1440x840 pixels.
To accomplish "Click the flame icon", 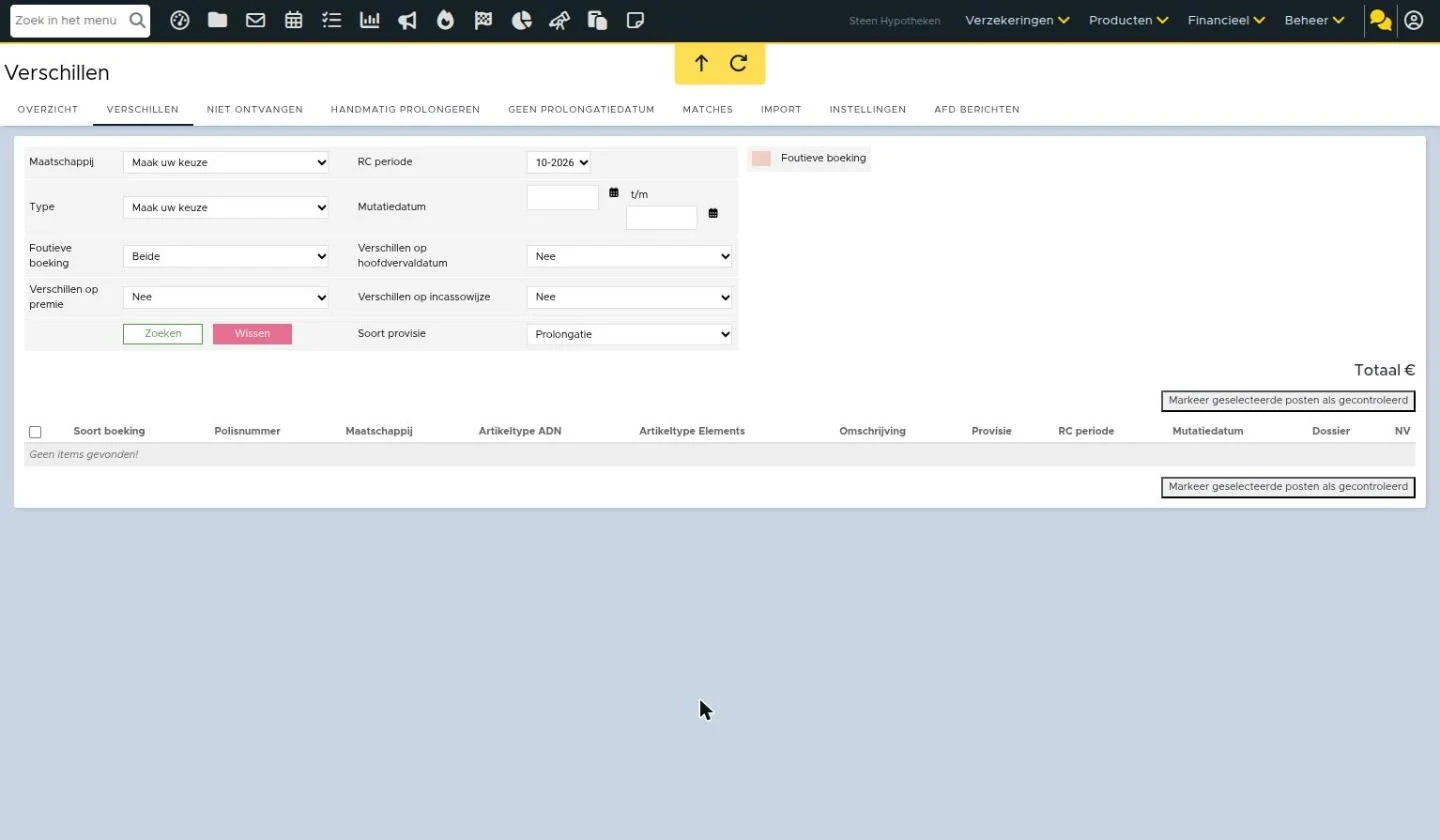I will click(x=445, y=20).
